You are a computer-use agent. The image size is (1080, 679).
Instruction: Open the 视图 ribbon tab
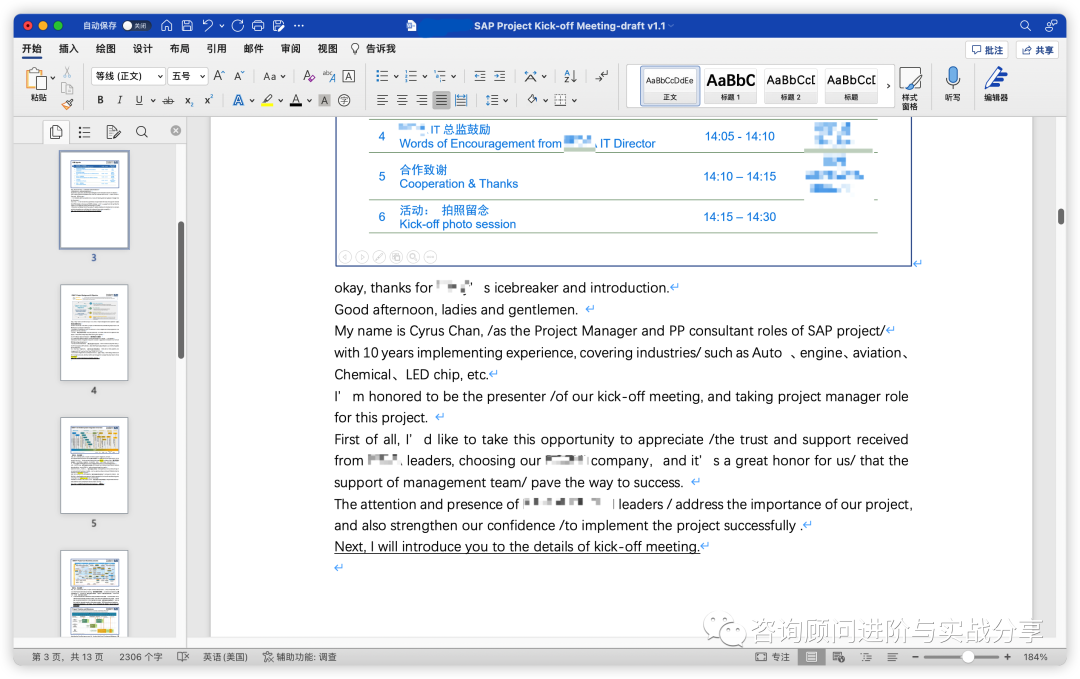[x=327, y=48]
